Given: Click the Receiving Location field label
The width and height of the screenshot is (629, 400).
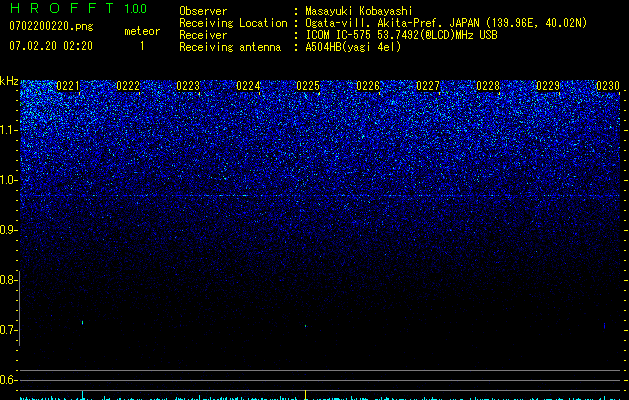Looking at the screenshot, I should click(x=233, y=23).
